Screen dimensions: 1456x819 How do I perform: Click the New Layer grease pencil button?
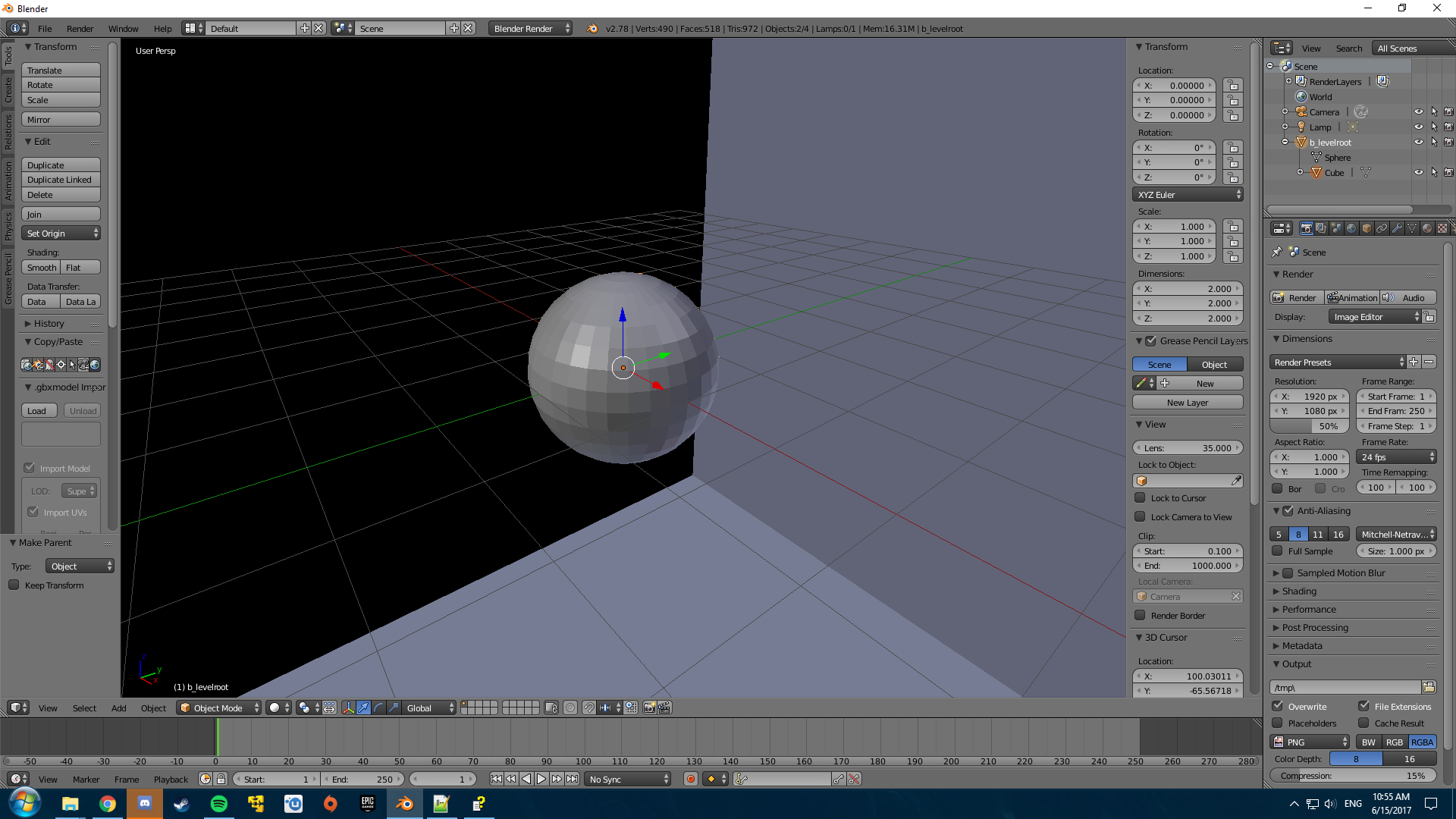pos(1188,403)
